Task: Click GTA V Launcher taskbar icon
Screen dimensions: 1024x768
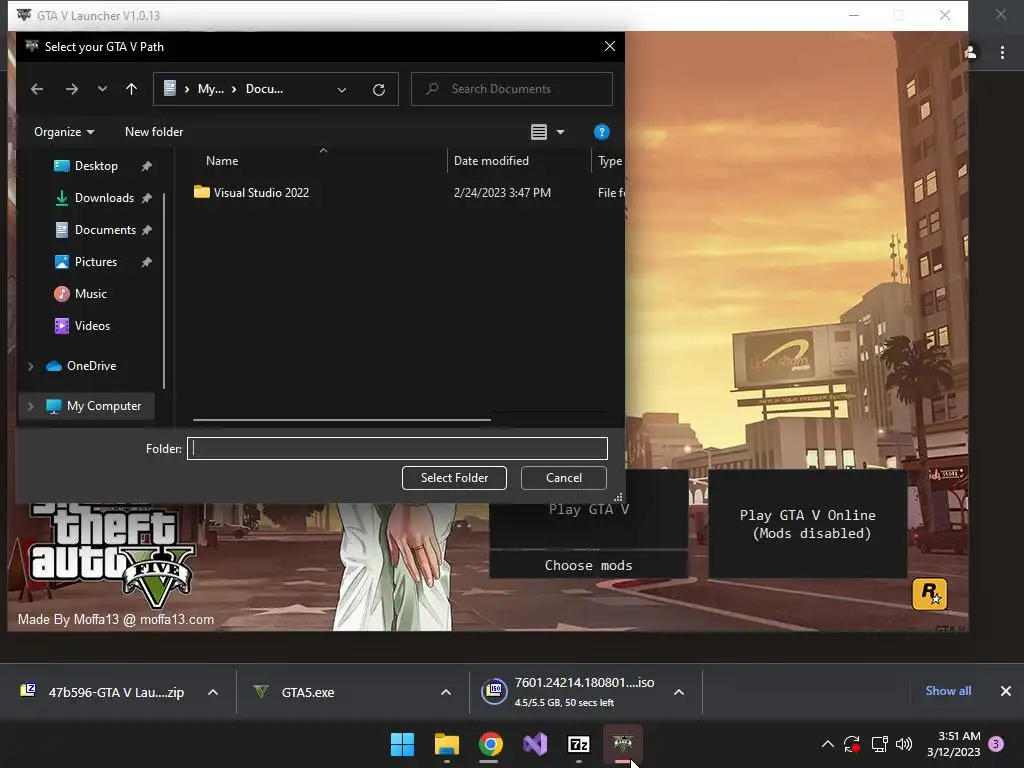Action: tap(623, 744)
